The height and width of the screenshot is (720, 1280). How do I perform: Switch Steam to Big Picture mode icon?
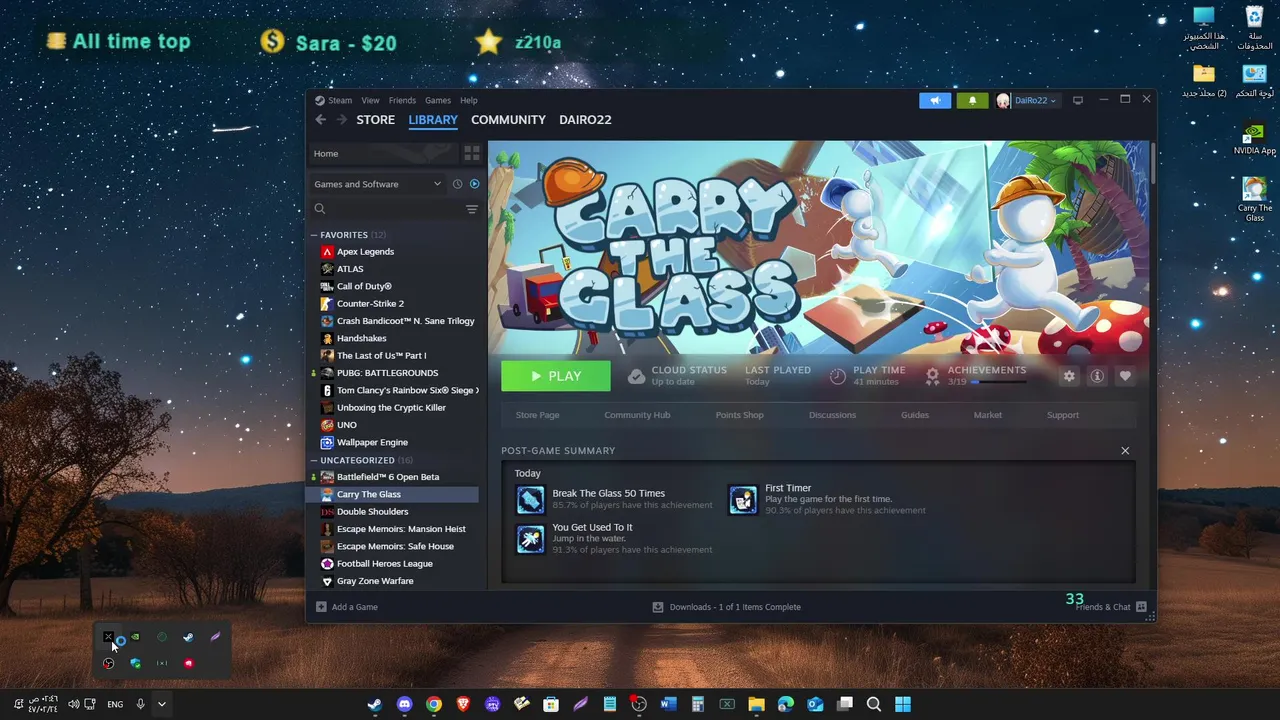click(1078, 100)
